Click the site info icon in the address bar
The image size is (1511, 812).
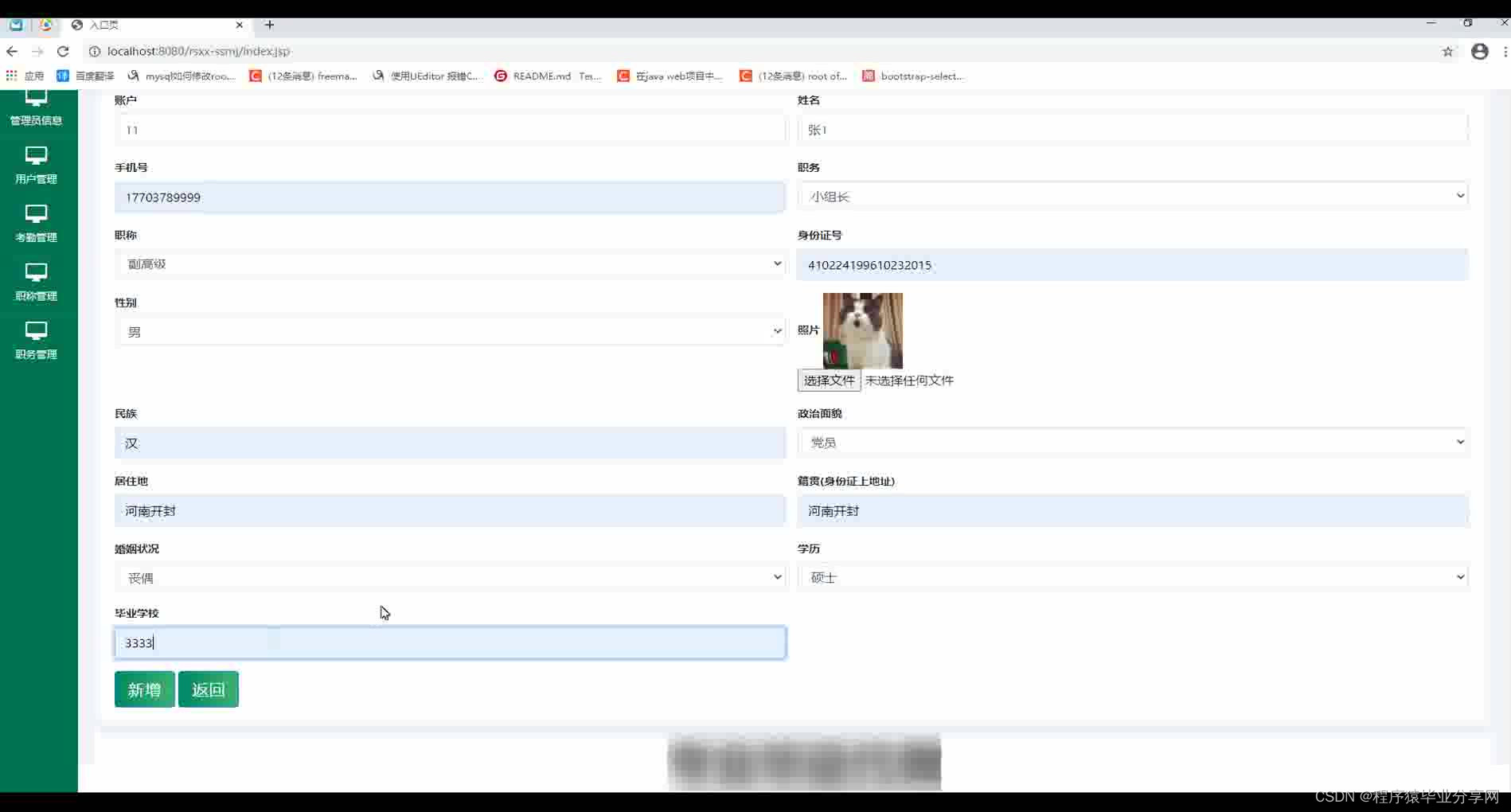point(94,51)
